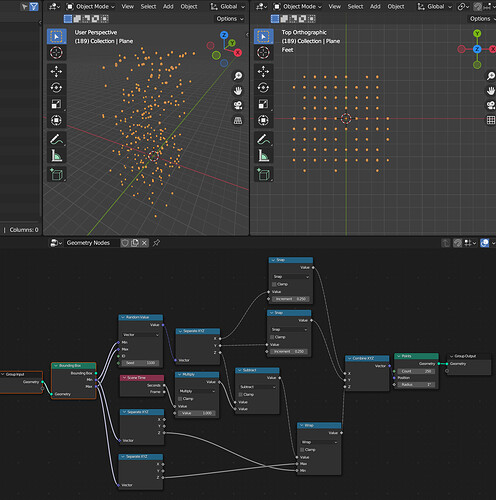Click the blue funnel filter icon in the spreadsheet header
Image resolution: width=496 pixels, height=500 pixels.
tap(34, 6)
